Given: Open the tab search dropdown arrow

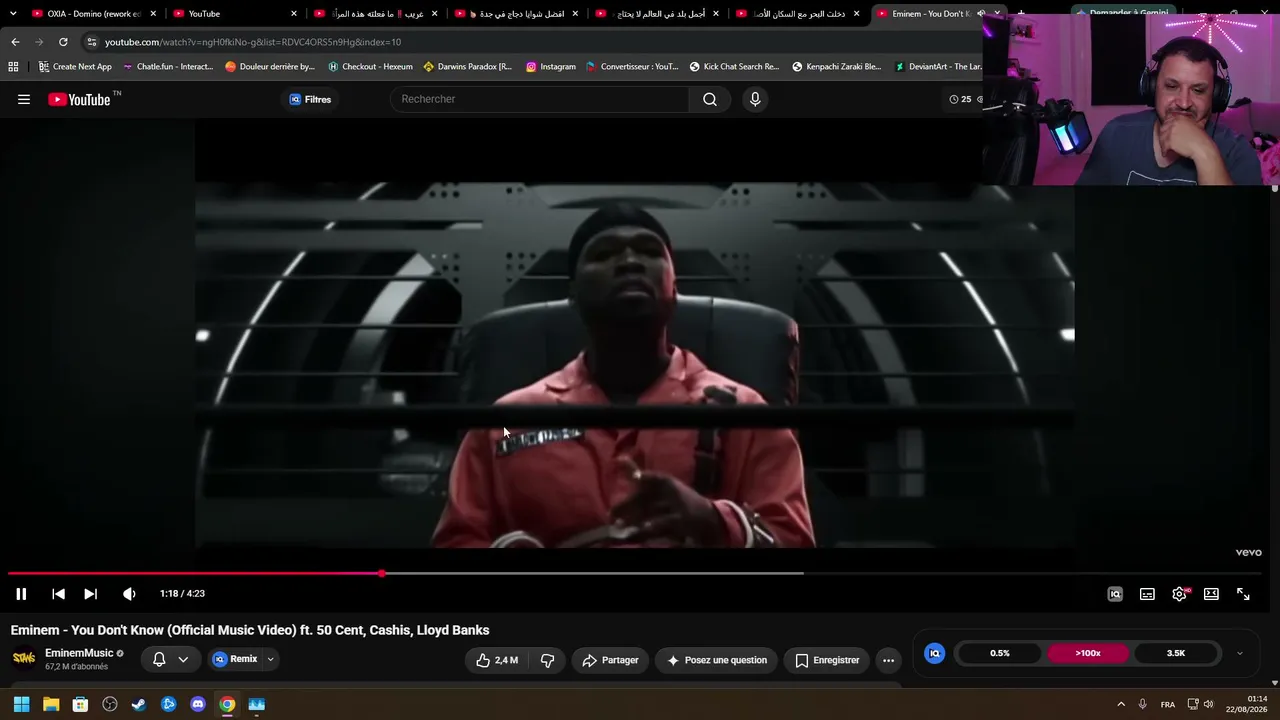Looking at the screenshot, I should click(x=13, y=14).
